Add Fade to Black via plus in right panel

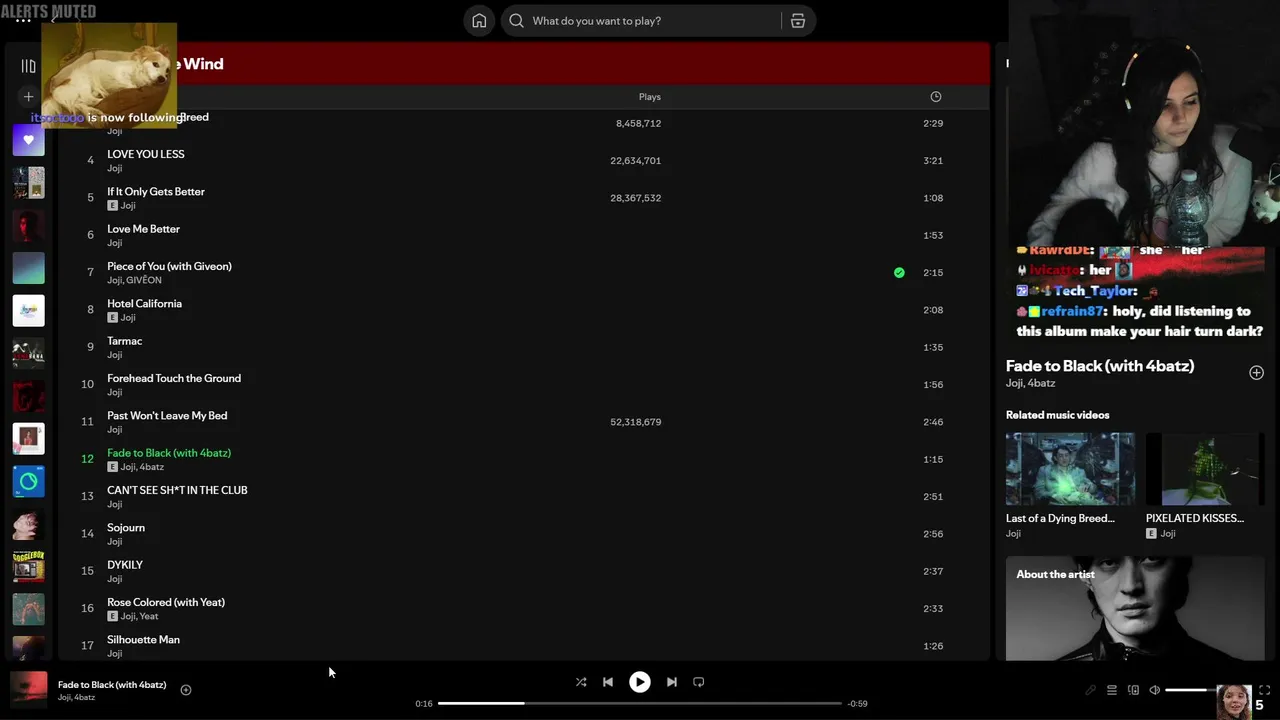pos(1256,373)
